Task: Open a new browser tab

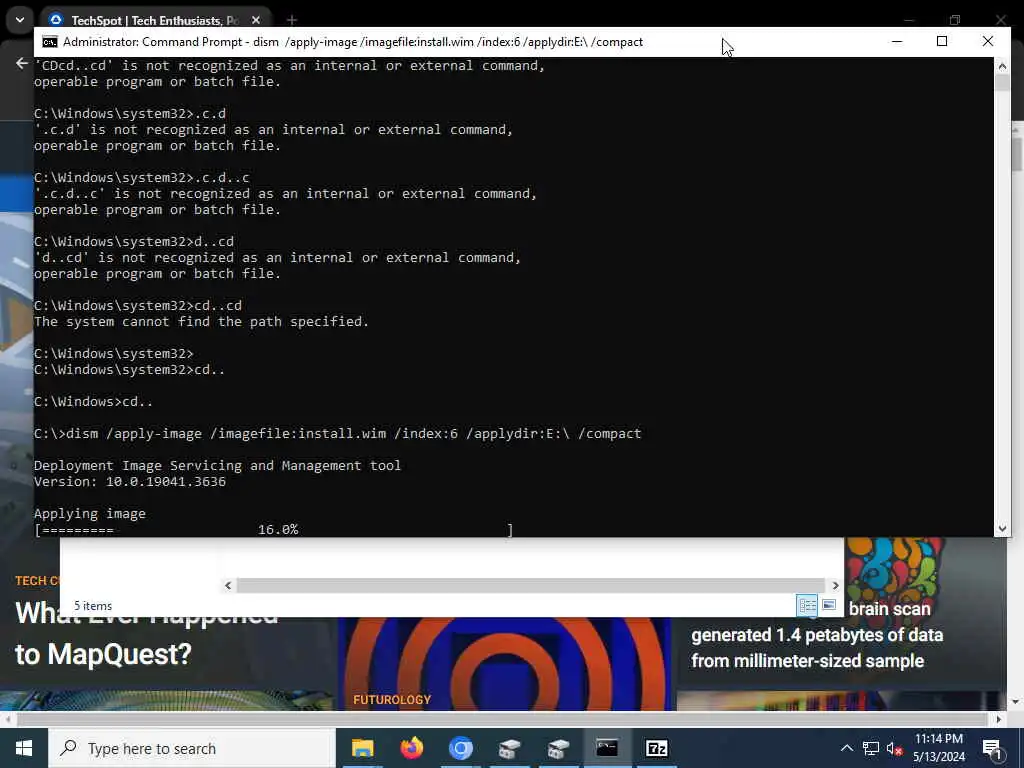Action: tap(292, 20)
